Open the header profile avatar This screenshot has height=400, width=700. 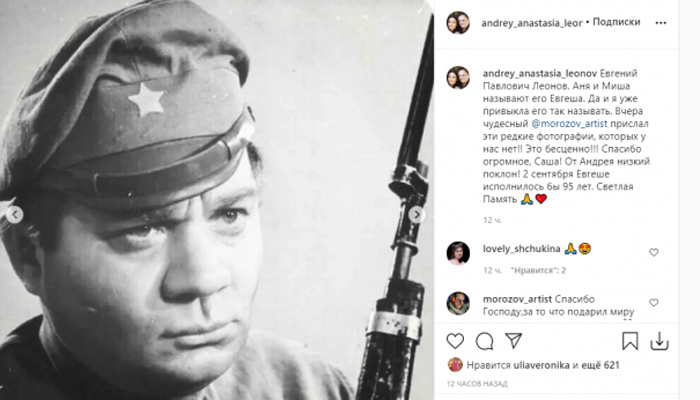[458, 23]
